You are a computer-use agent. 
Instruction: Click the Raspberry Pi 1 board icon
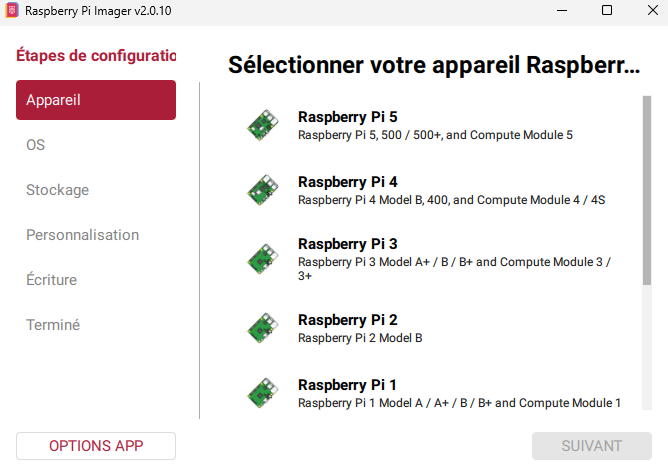click(263, 393)
